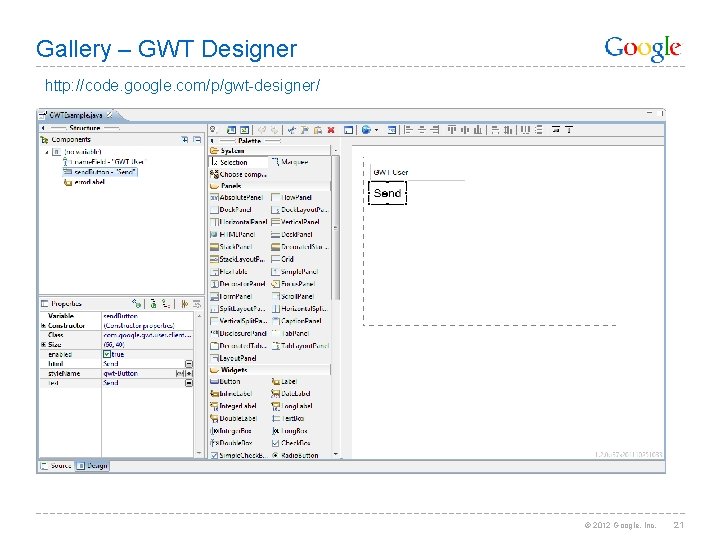Click the cut icon in the designer toolbar
This screenshot has width=720, height=540.
(292, 130)
